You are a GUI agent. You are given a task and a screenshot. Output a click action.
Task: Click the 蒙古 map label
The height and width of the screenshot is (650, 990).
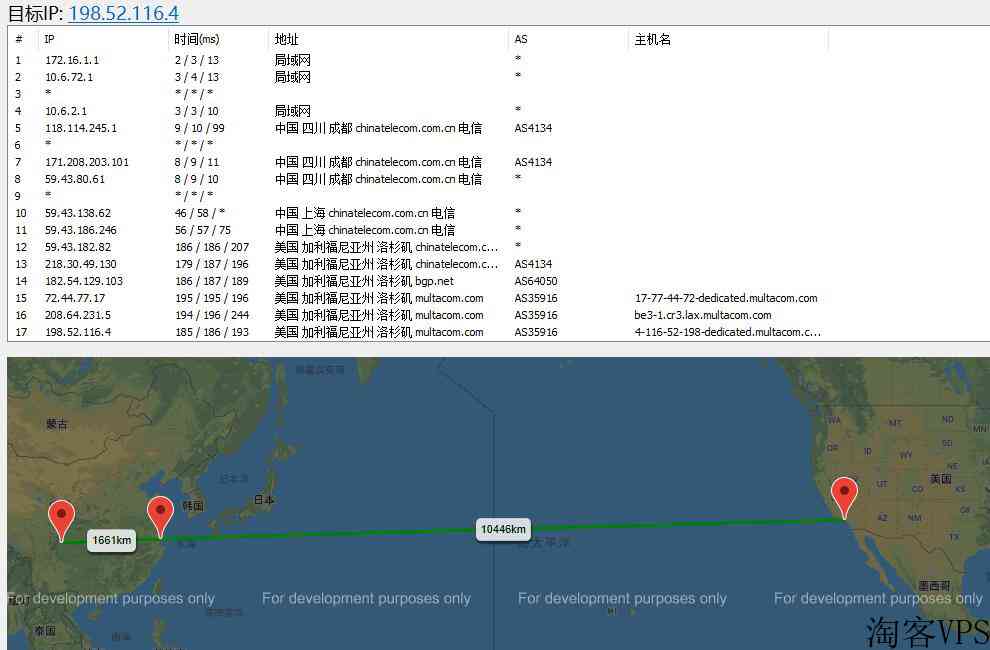(x=57, y=424)
